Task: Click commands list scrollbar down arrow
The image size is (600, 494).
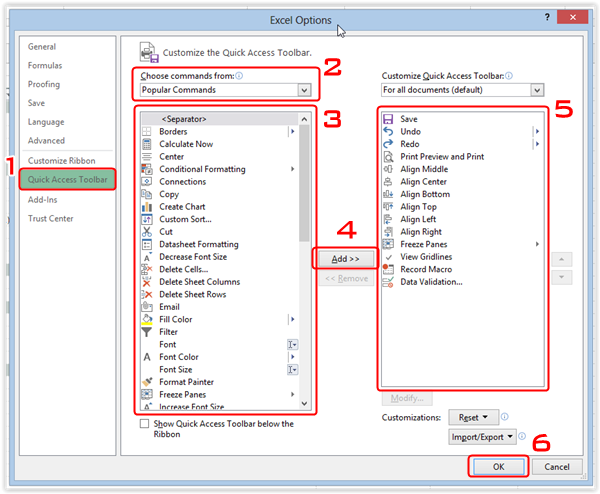Action: pos(304,403)
